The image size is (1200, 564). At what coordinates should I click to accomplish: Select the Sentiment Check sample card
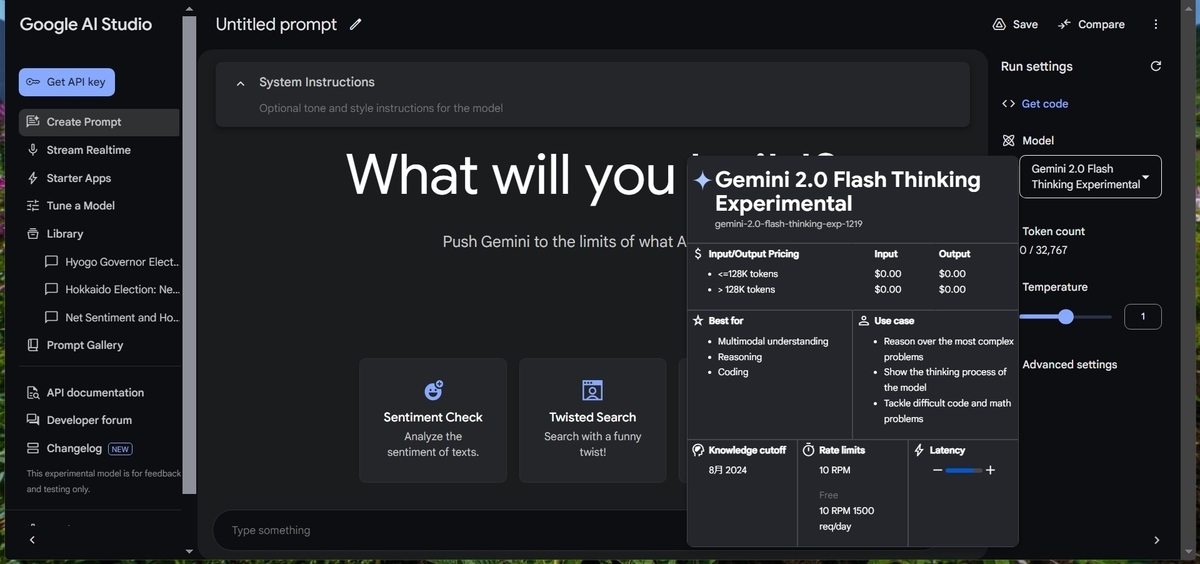[x=433, y=421]
